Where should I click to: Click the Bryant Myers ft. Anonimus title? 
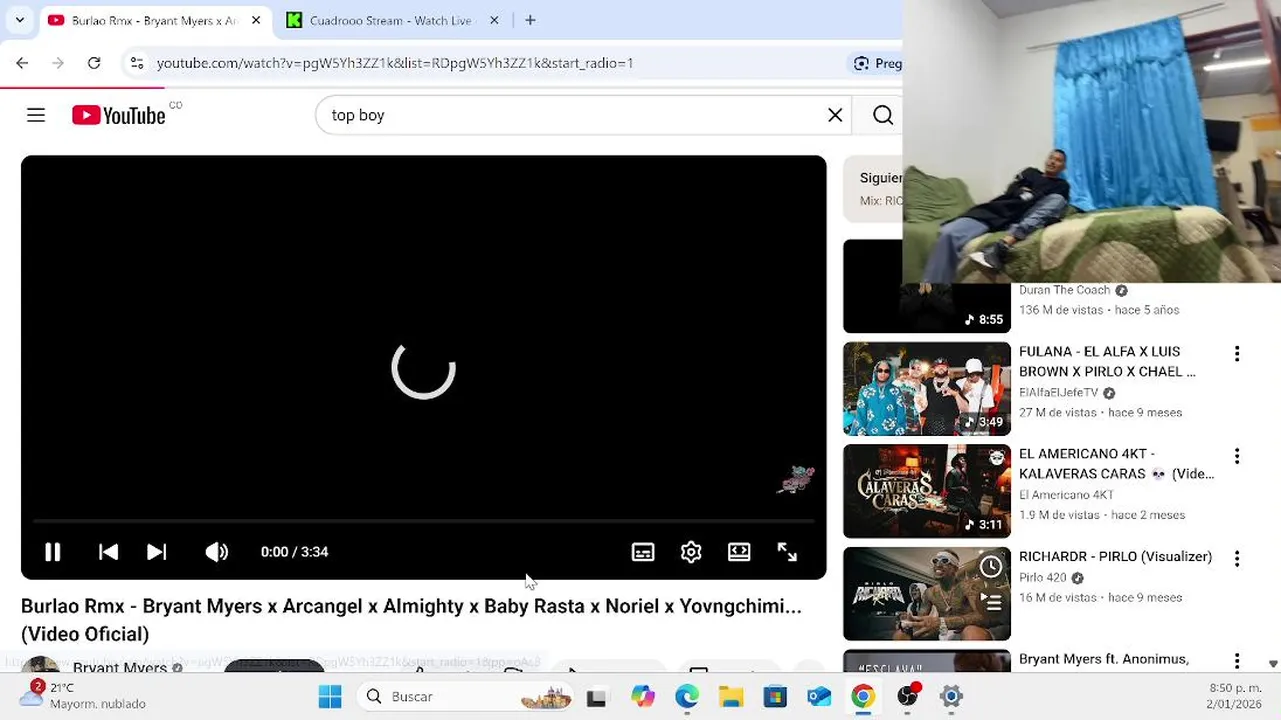tap(1104, 659)
